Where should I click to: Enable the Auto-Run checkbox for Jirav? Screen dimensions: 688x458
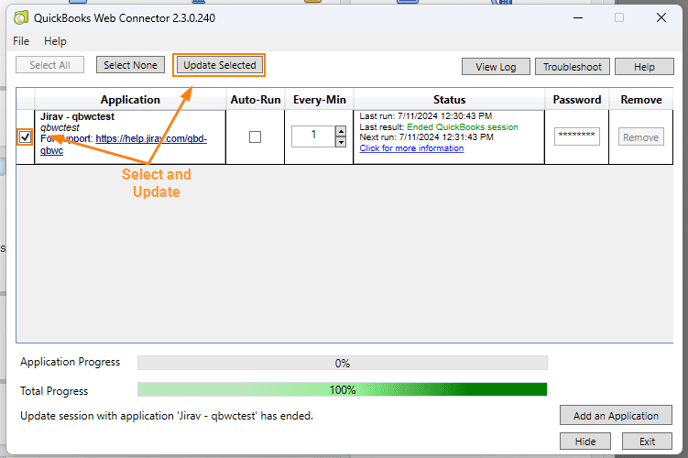[x=255, y=137]
